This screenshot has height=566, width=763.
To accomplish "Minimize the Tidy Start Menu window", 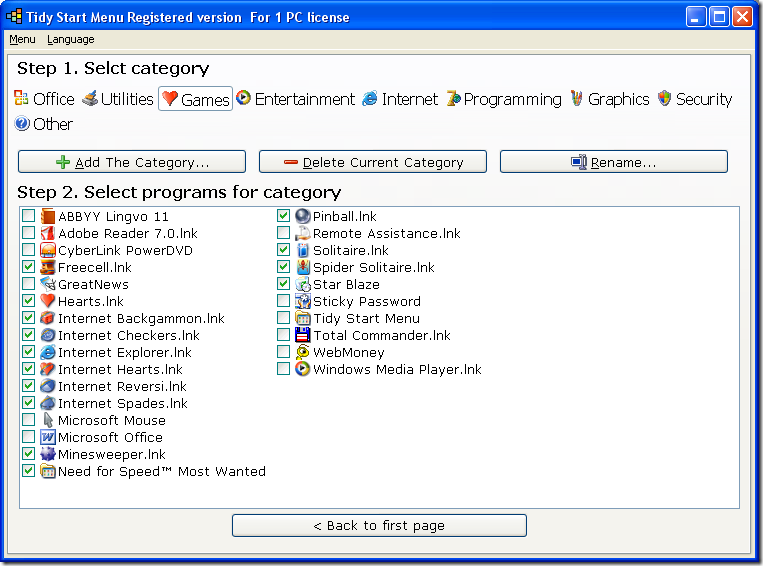I will (696, 17).
